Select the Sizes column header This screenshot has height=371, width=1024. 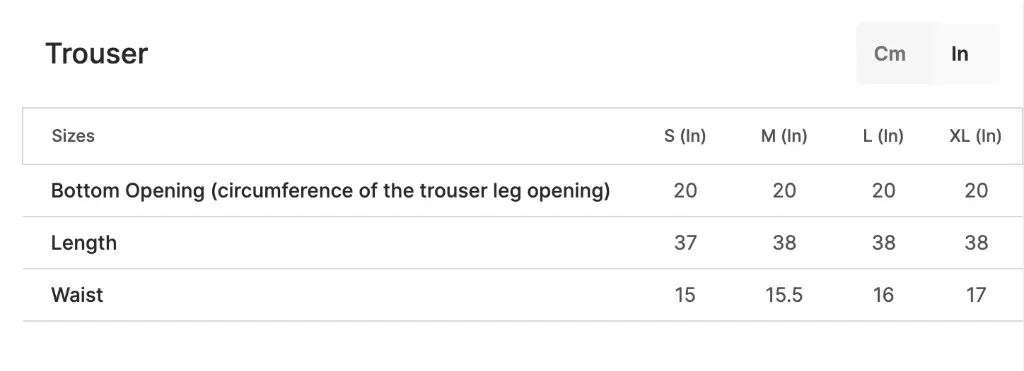(x=73, y=136)
